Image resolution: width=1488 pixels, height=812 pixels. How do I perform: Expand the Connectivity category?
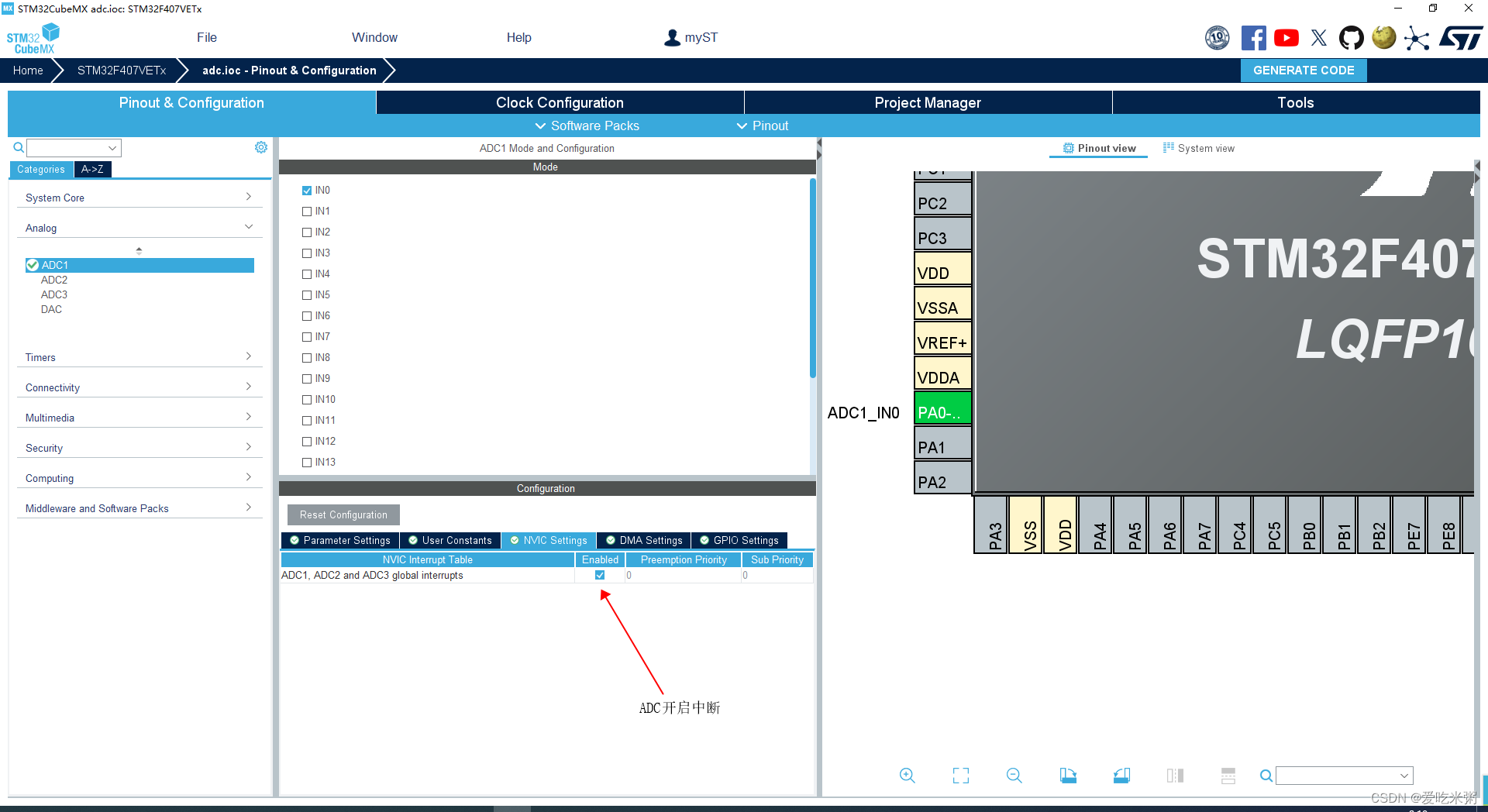tap(139, 387)
